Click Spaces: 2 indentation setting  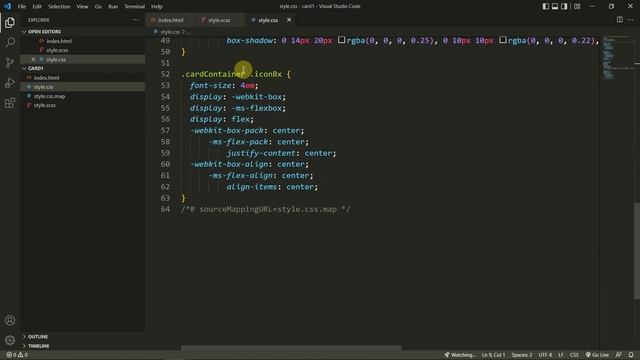[522, 355]
